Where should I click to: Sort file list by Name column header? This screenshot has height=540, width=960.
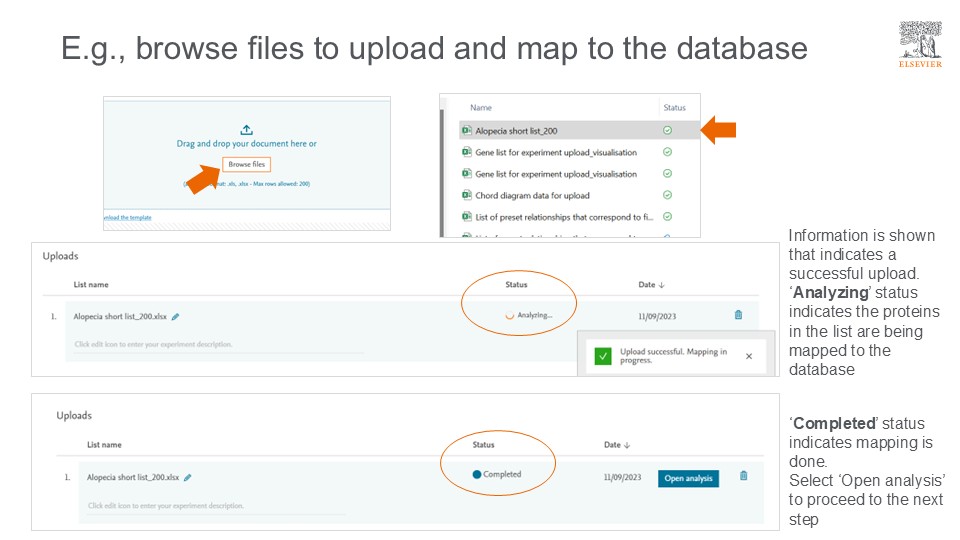481,107
